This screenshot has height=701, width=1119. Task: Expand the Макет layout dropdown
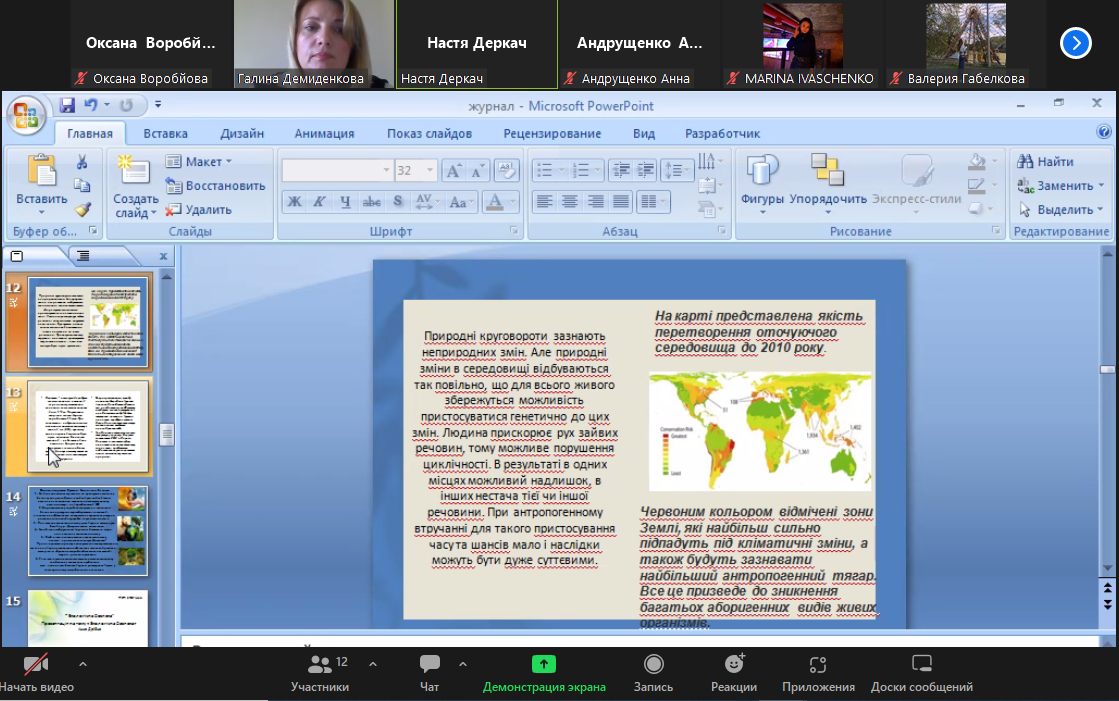point(200,161)
